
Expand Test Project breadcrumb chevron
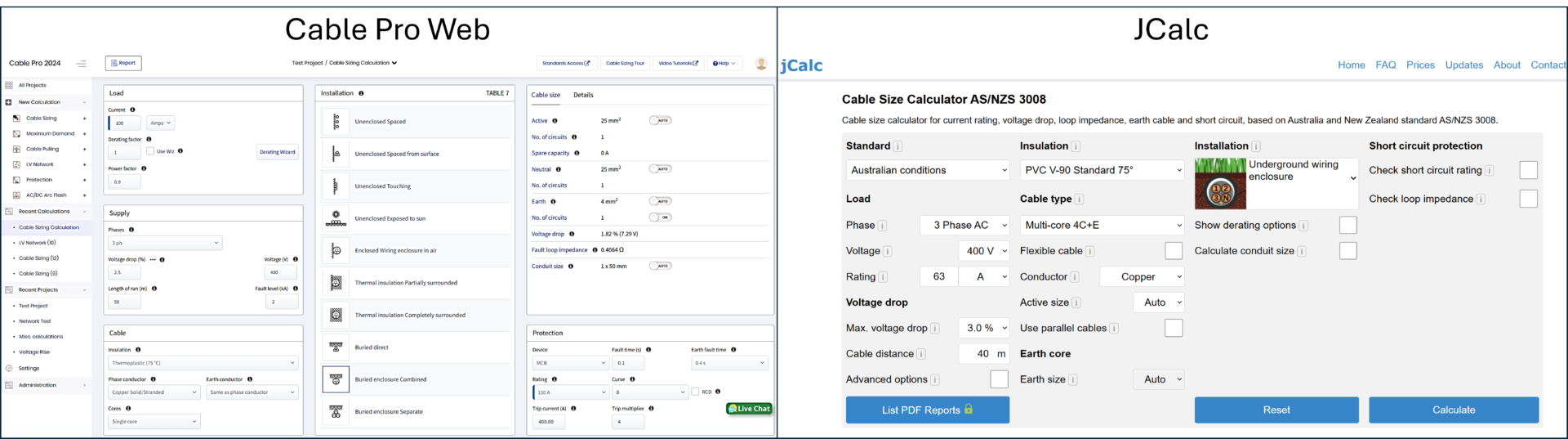(394, 63)
